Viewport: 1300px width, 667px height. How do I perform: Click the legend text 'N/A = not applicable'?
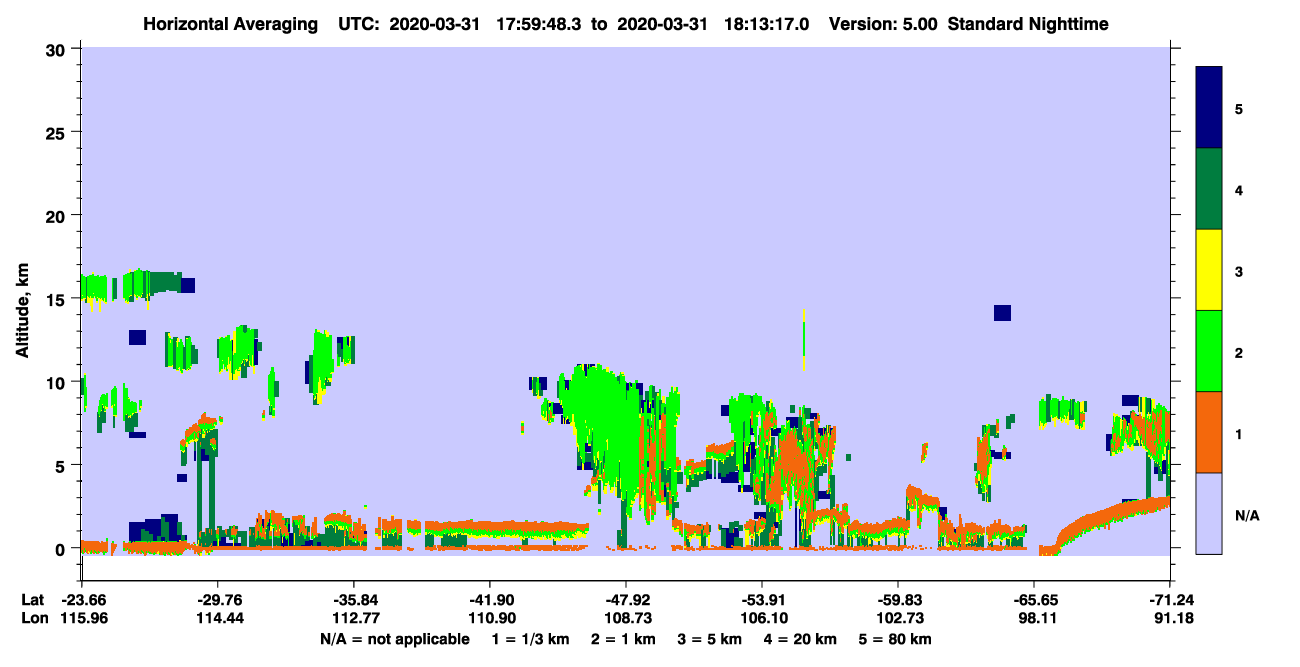click(x=395, y=639)
